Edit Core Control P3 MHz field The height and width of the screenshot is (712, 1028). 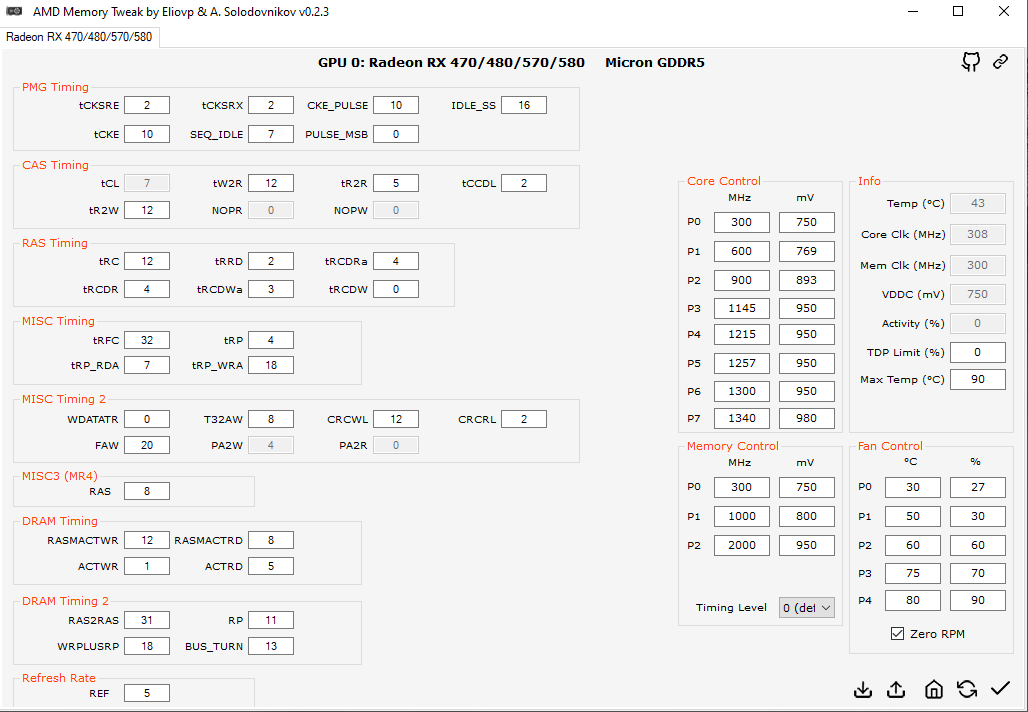point(741,308)
